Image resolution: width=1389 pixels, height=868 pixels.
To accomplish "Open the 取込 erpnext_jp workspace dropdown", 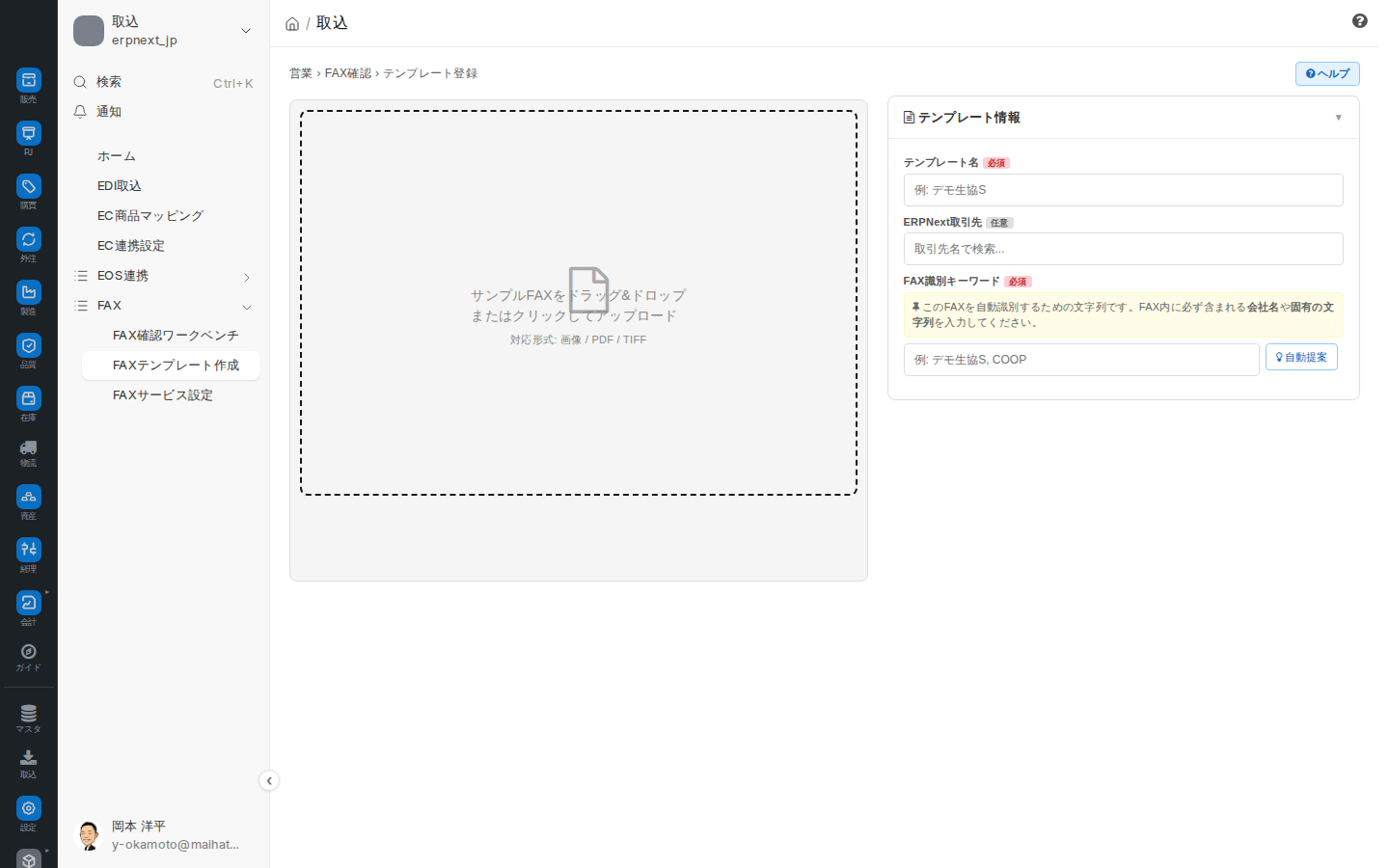I will [x=164, y=31].
